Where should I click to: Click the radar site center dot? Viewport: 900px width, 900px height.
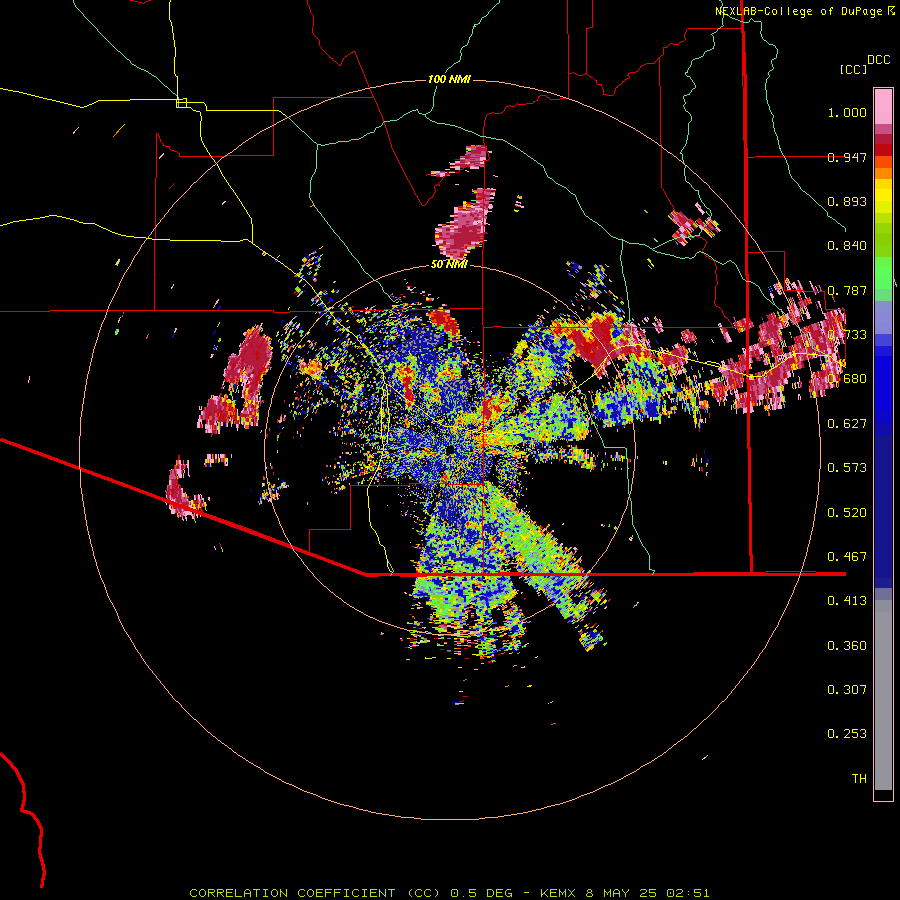click(450, 449)
